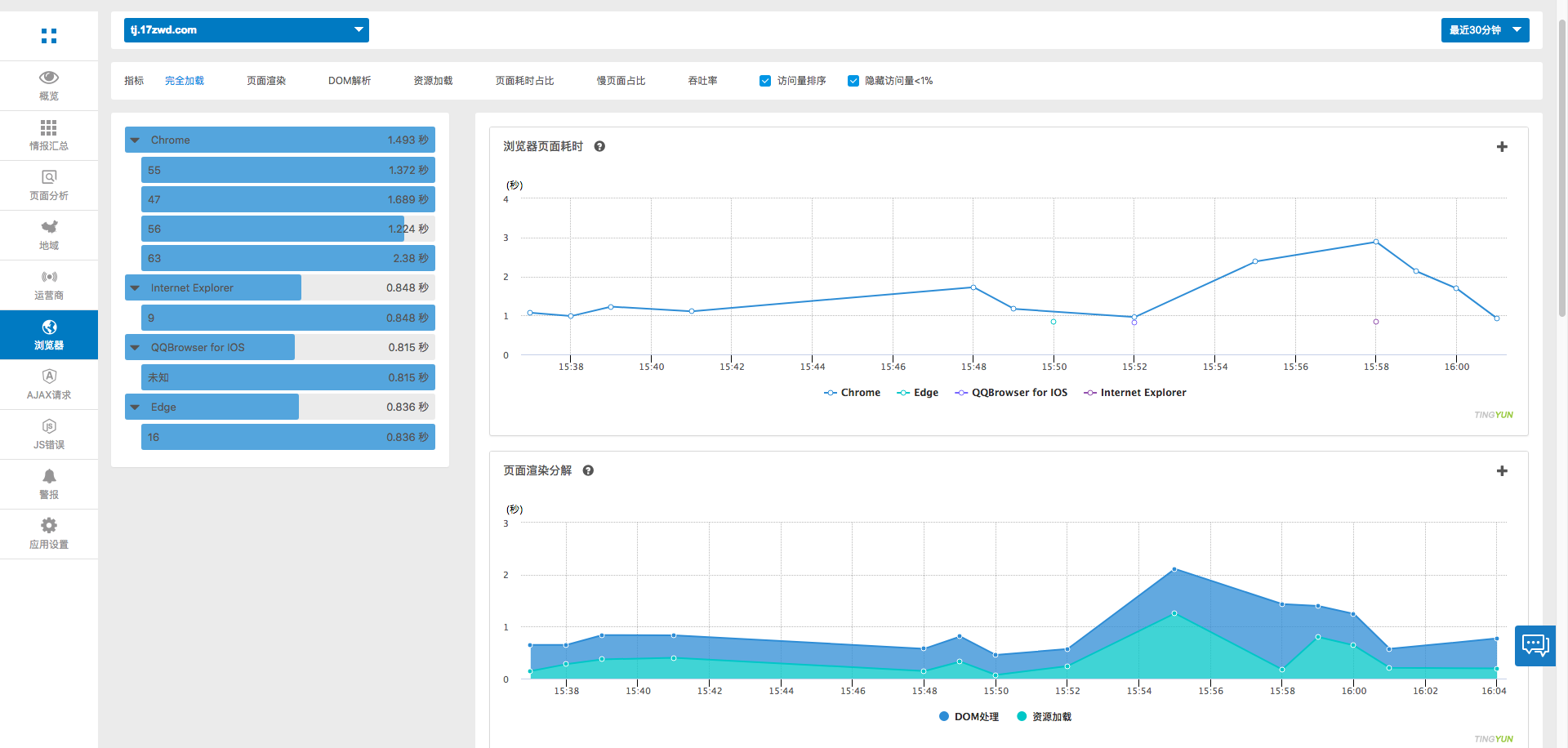
Task: Click the DOM处理 peak point near 15:55
Action: (1174, 569)
